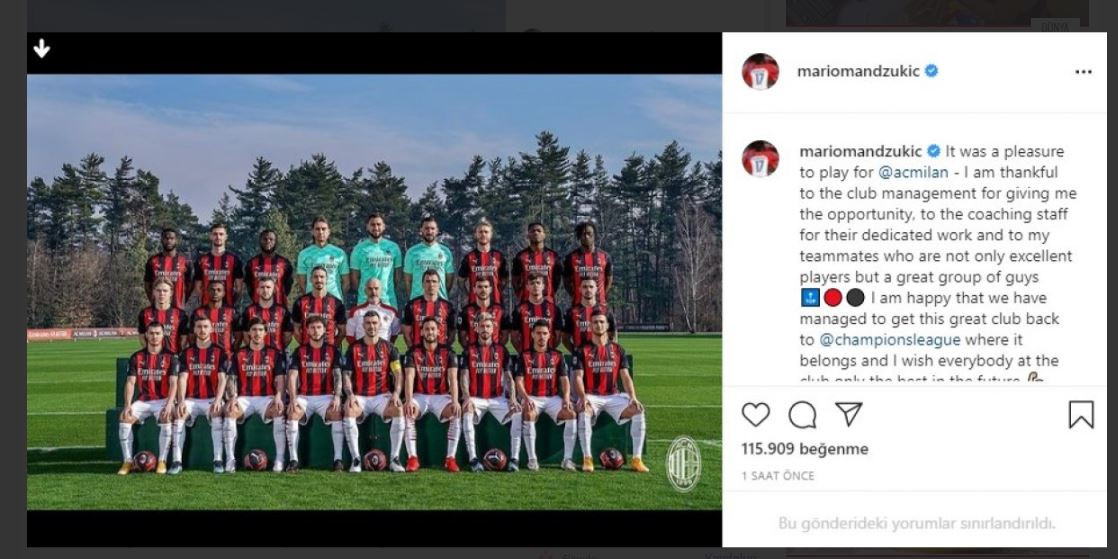The image size is (1118, 559).
Task: Click the white down arrow icon on photo
Action: click(x=41, y=48)
